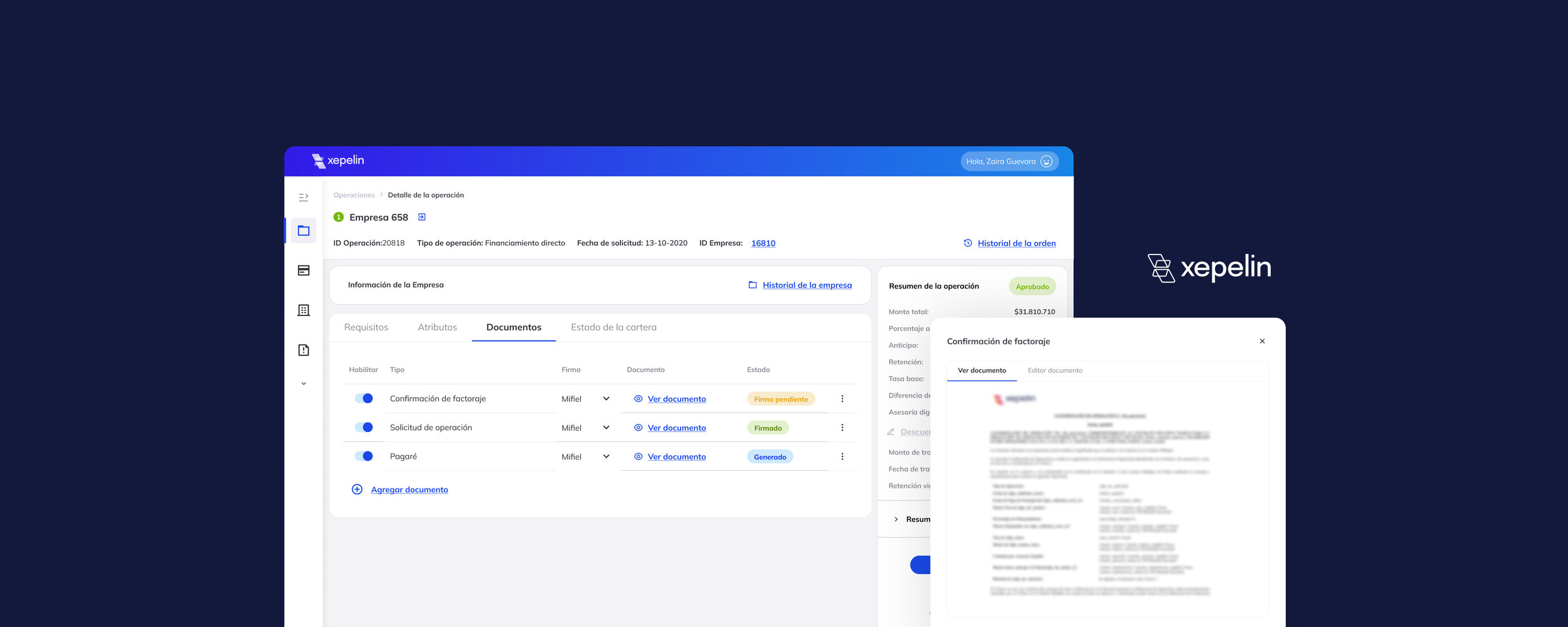Open the card payments sidebar icon
This screenshot has width=1568, height=627.
(304, 270)
